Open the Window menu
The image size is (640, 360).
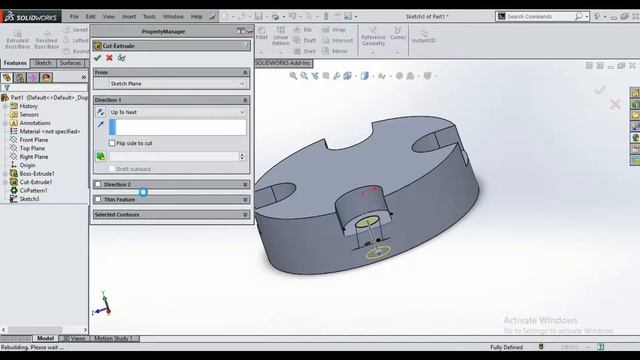tap(173, 16)
